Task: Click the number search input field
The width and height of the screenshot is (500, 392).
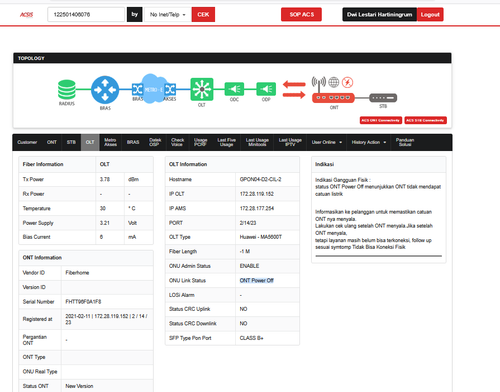Action: click(x=86, y=15)
